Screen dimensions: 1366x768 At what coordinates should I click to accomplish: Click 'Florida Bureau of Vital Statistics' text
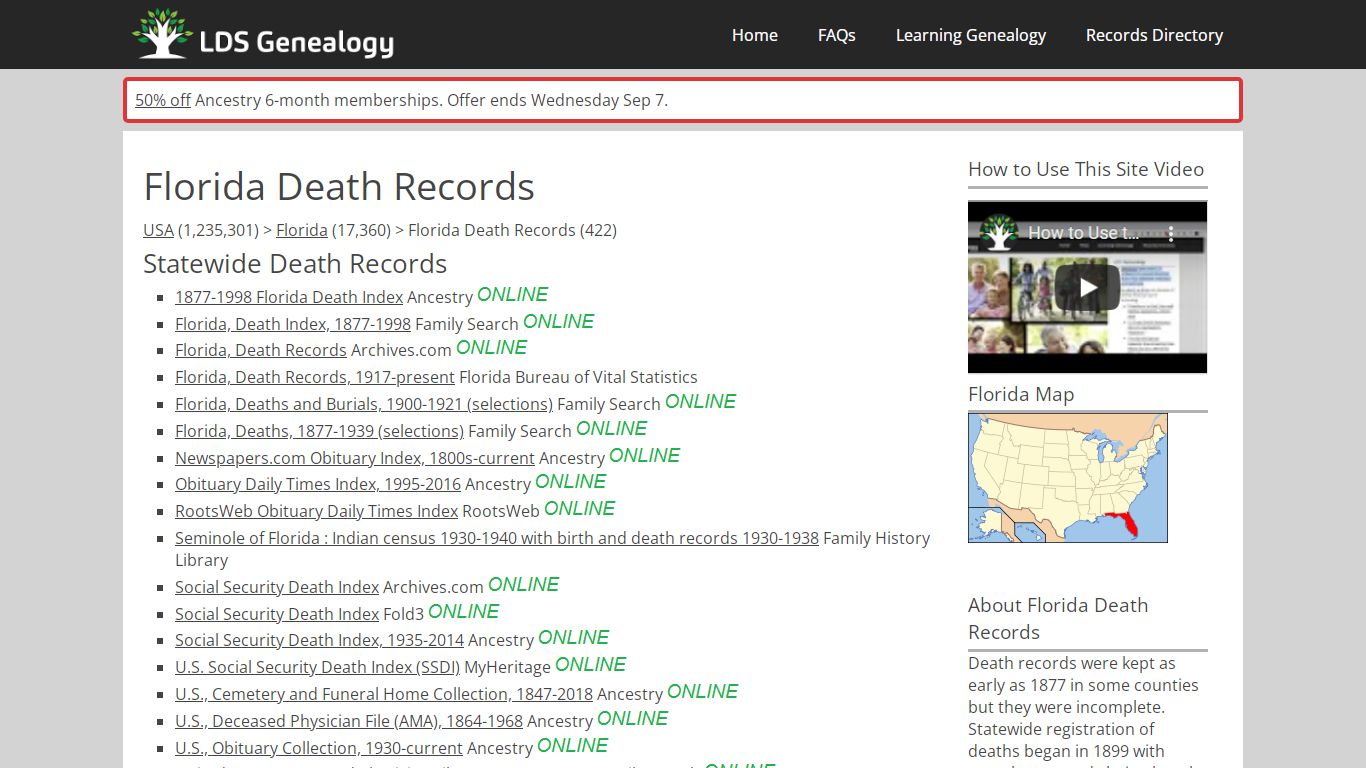click(578, 377)
